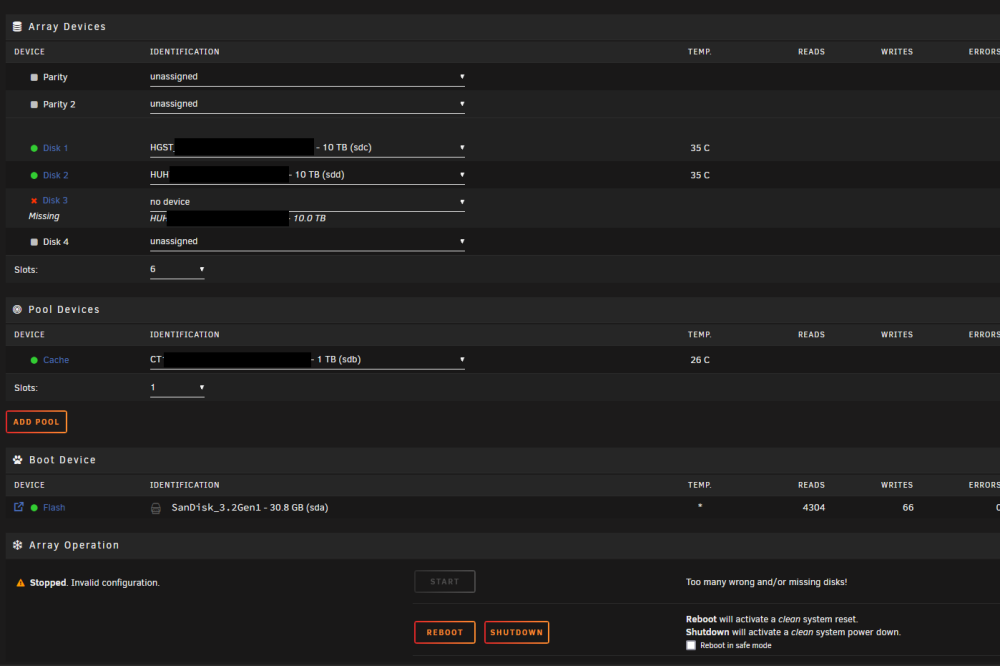1000x666 pixels.
Task: Open the Disk 3 'no device' dropdown
Action: click(307, 202)
